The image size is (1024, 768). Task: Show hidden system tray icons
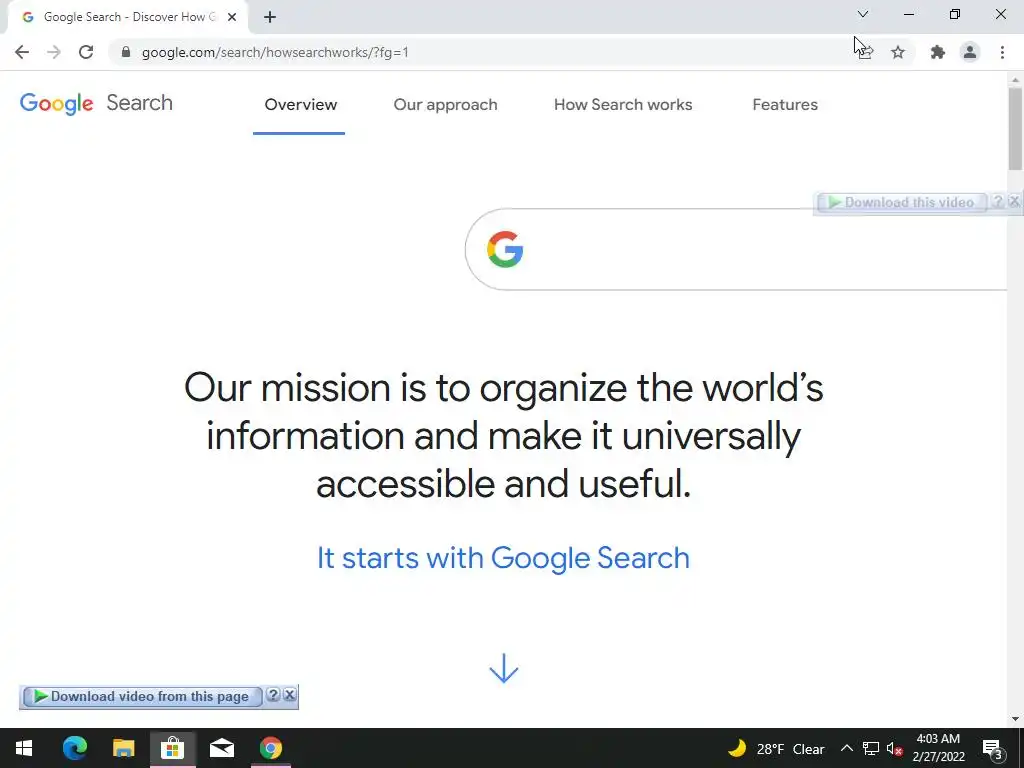tap(846, 748)
